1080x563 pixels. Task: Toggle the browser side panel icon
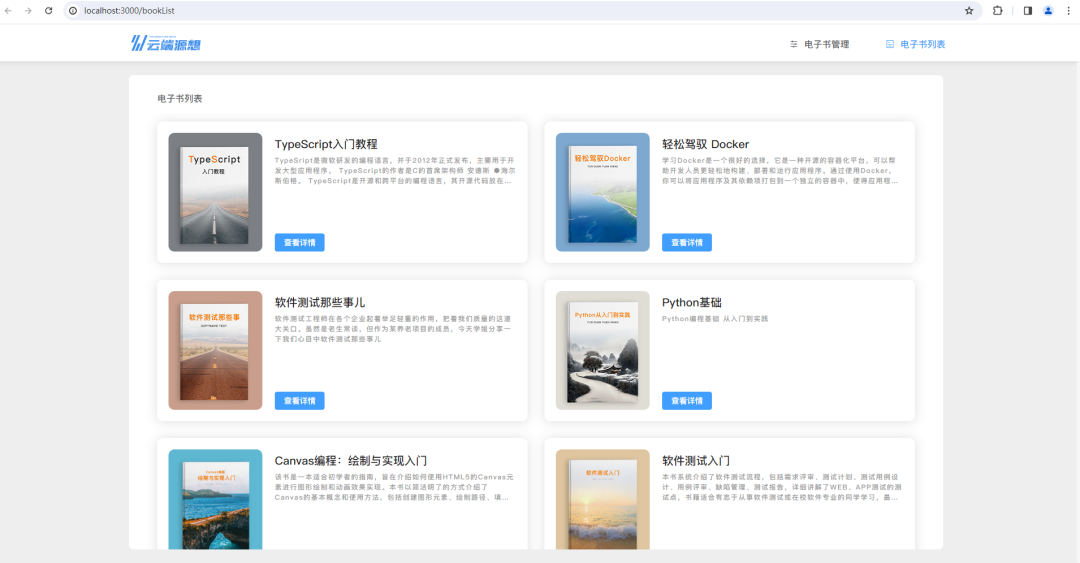[1028, 11]
